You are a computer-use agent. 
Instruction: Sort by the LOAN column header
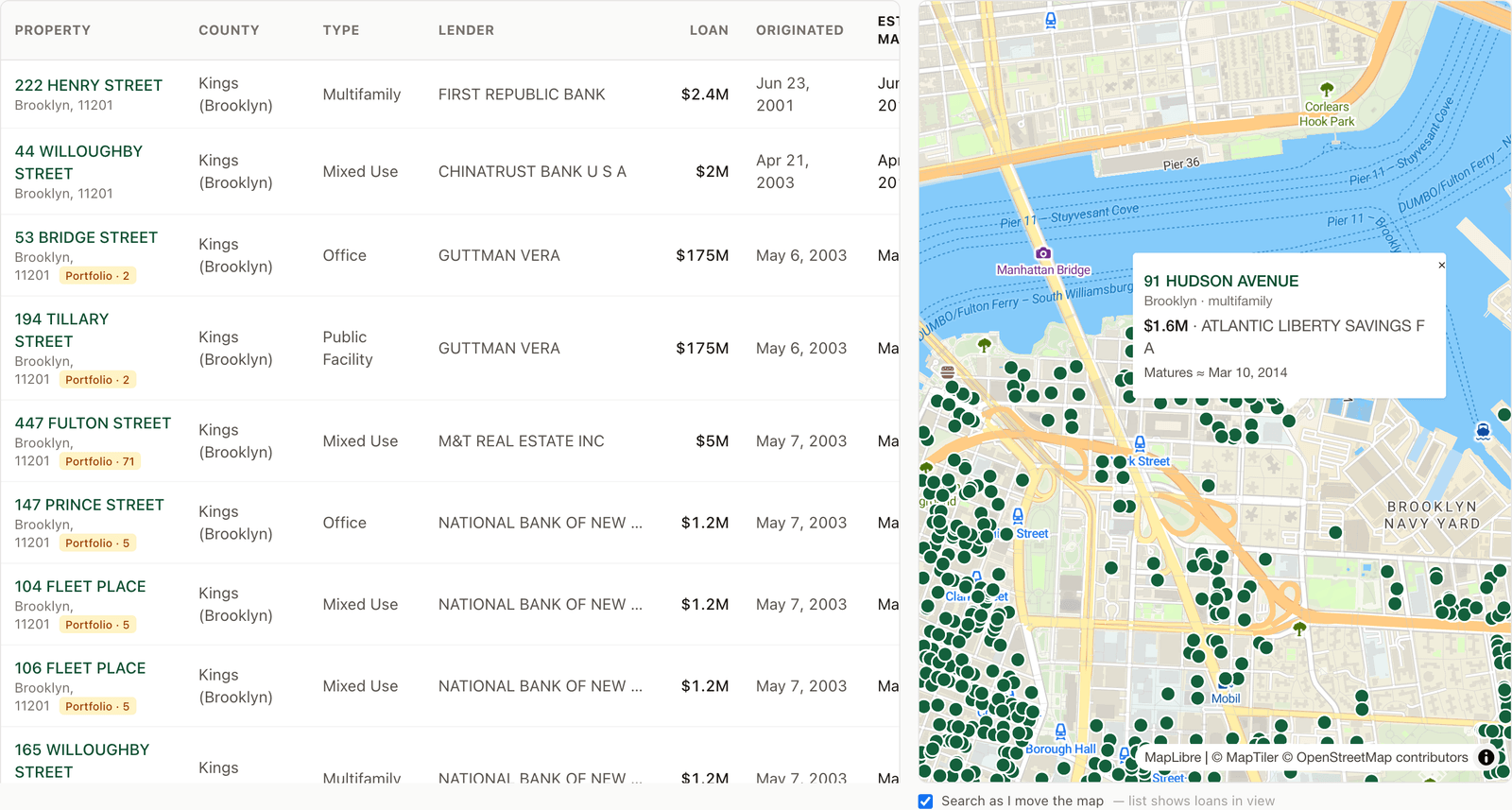click(x=709, y=30)
